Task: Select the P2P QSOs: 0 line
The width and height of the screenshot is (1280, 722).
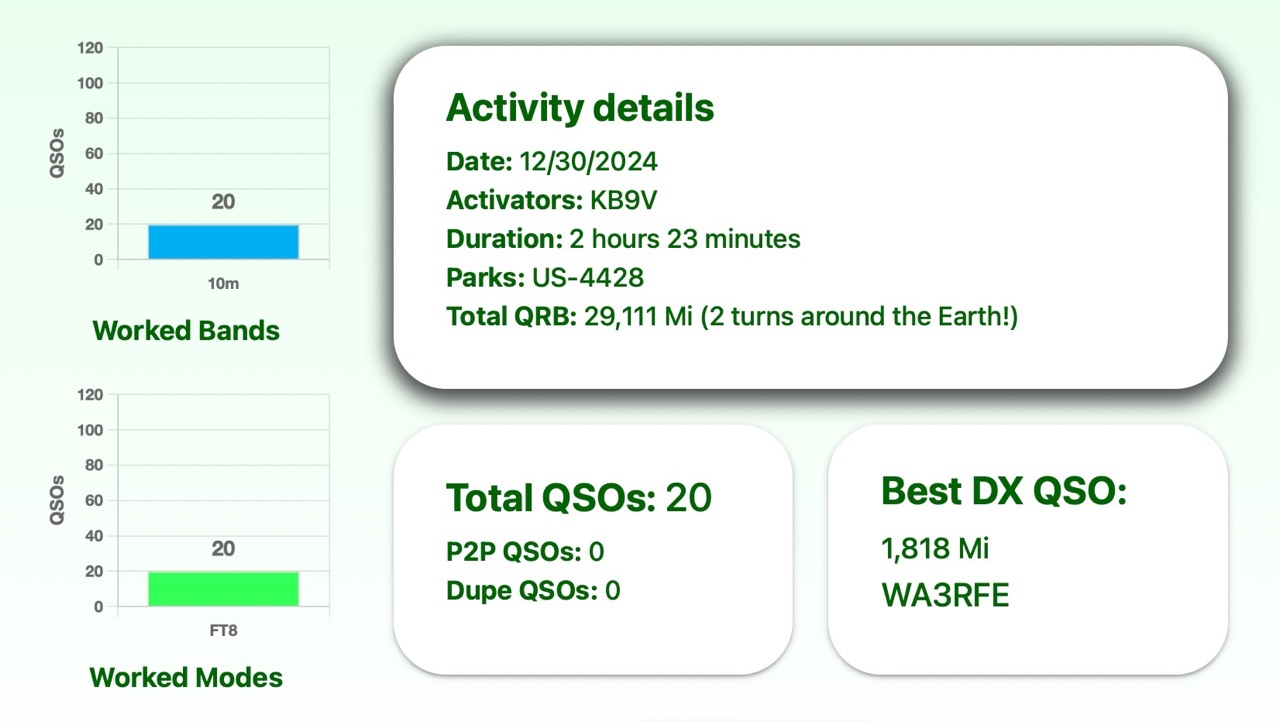Action: point(525,551)
